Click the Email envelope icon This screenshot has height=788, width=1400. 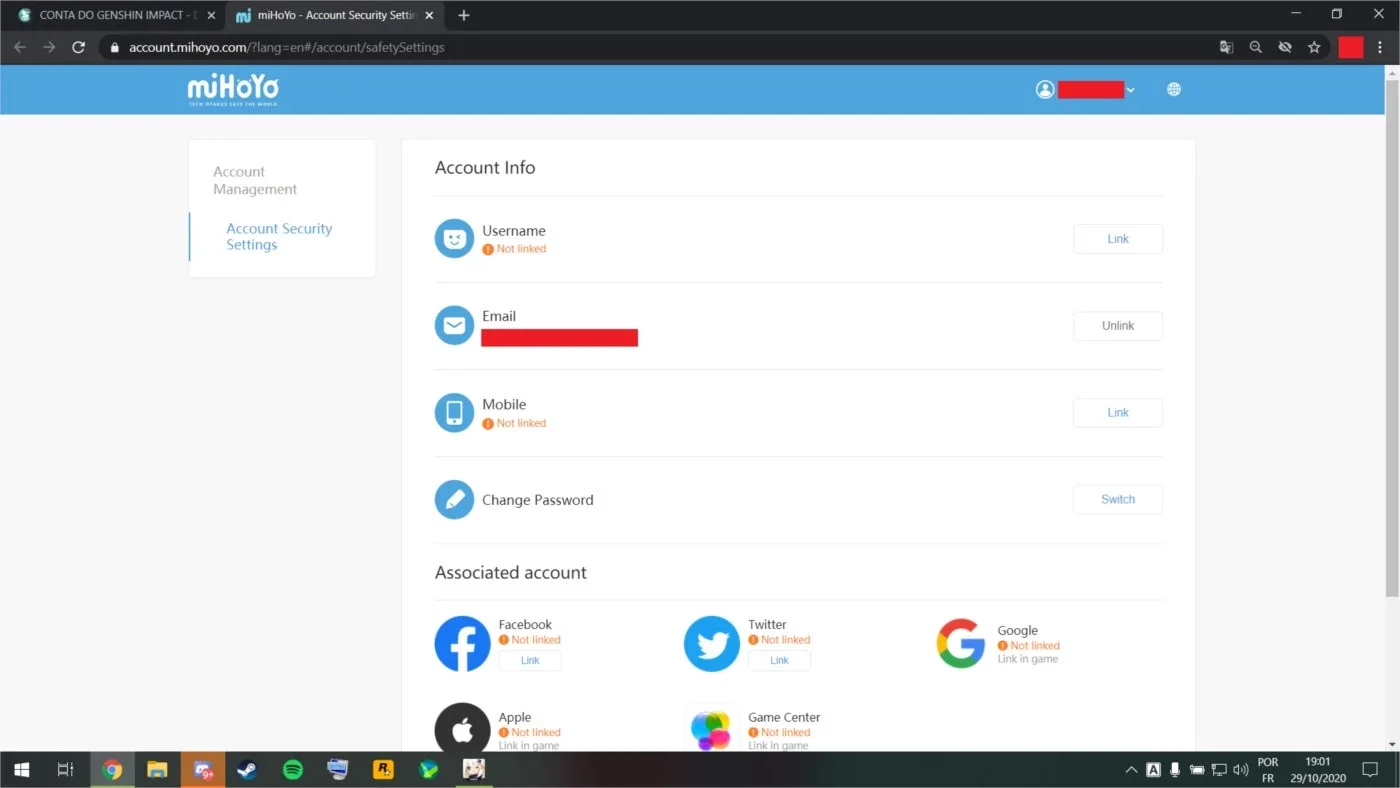(454, 326)
